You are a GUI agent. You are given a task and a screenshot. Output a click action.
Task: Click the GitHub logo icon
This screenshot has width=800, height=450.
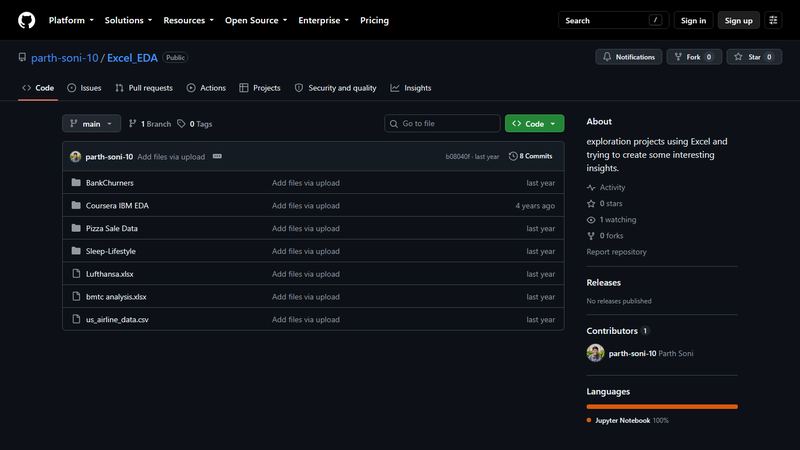click(x=27, y=20)
